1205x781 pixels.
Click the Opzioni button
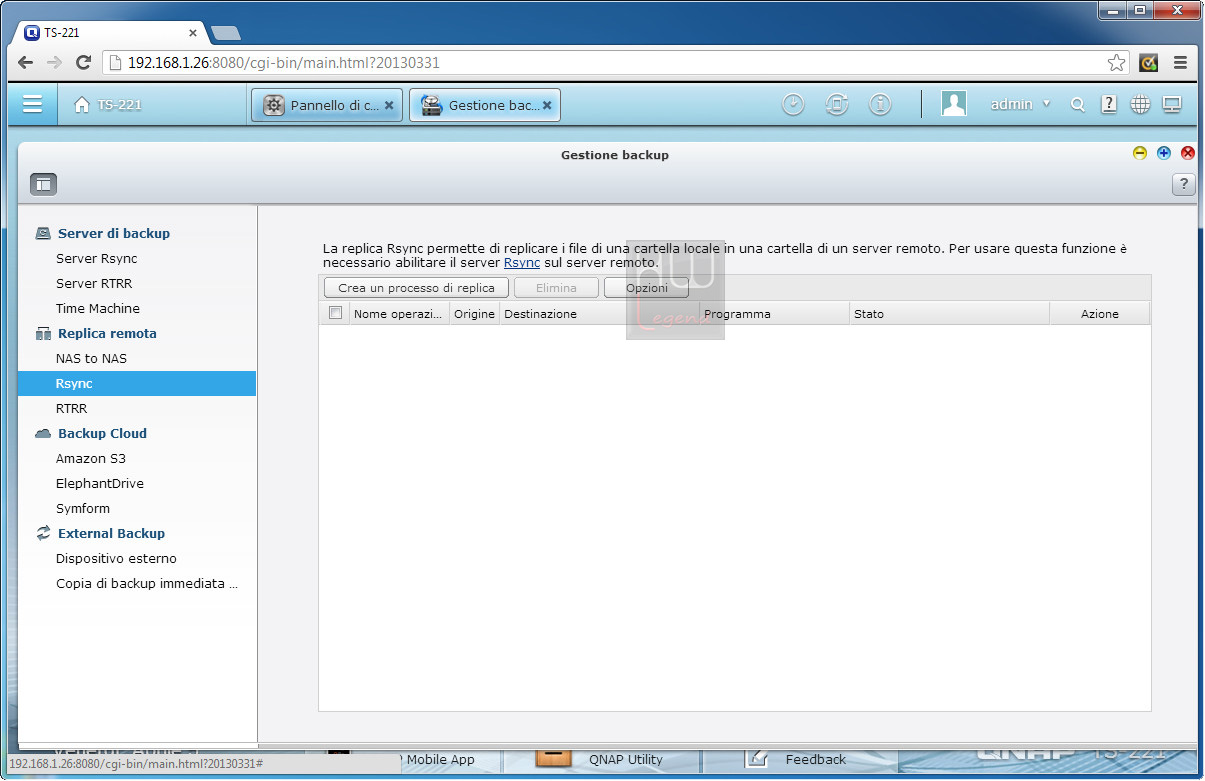pos(647,287)
